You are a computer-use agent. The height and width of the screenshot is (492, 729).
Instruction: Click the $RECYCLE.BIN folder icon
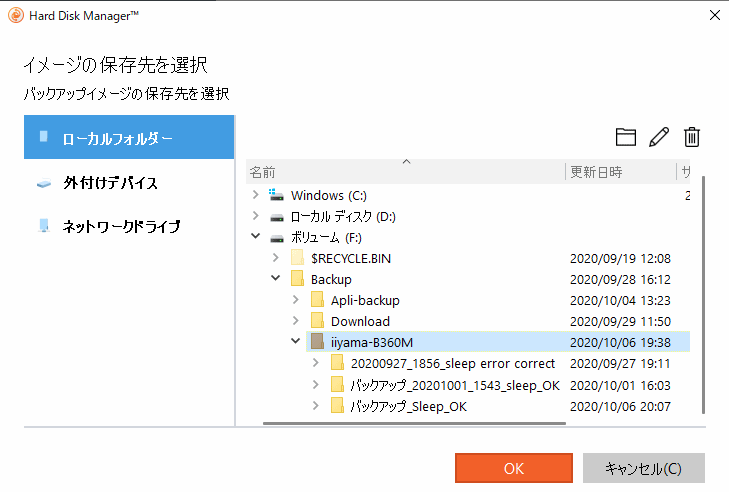click(297, 258)
